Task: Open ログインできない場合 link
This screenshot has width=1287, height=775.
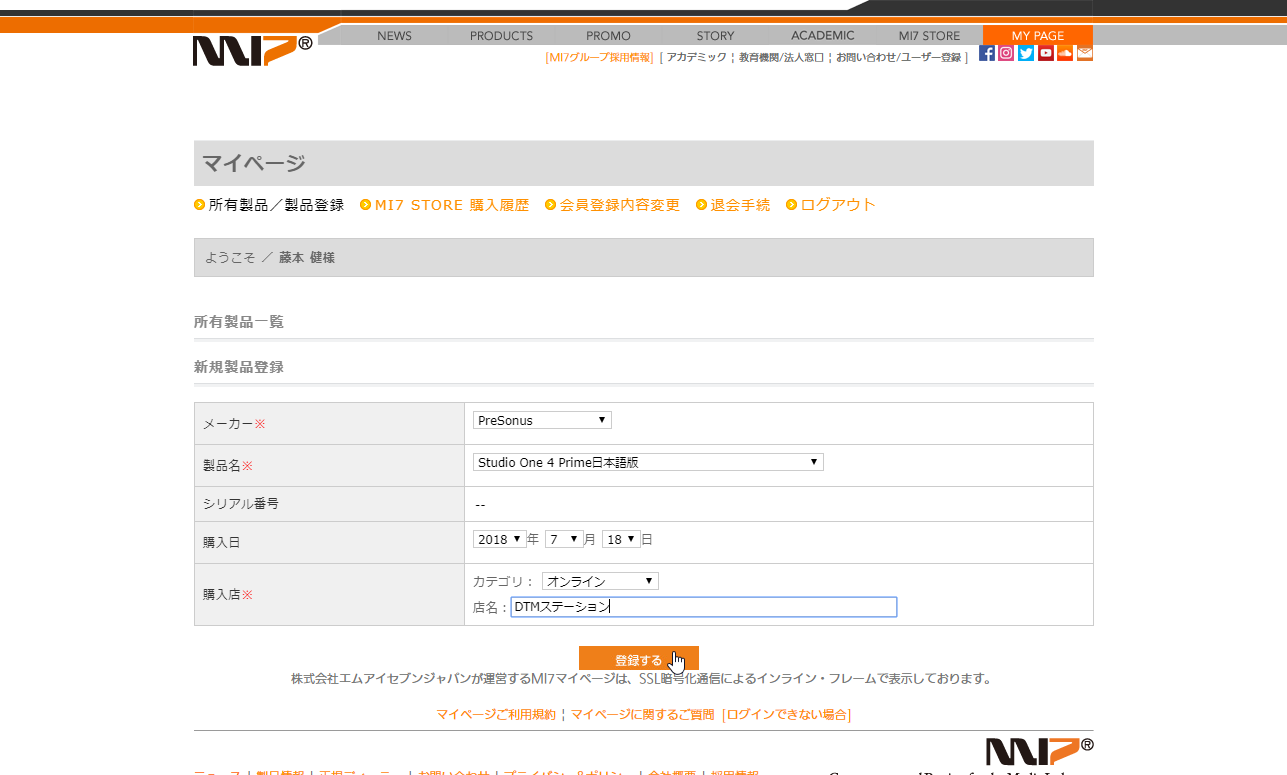Action: (786, 714)
